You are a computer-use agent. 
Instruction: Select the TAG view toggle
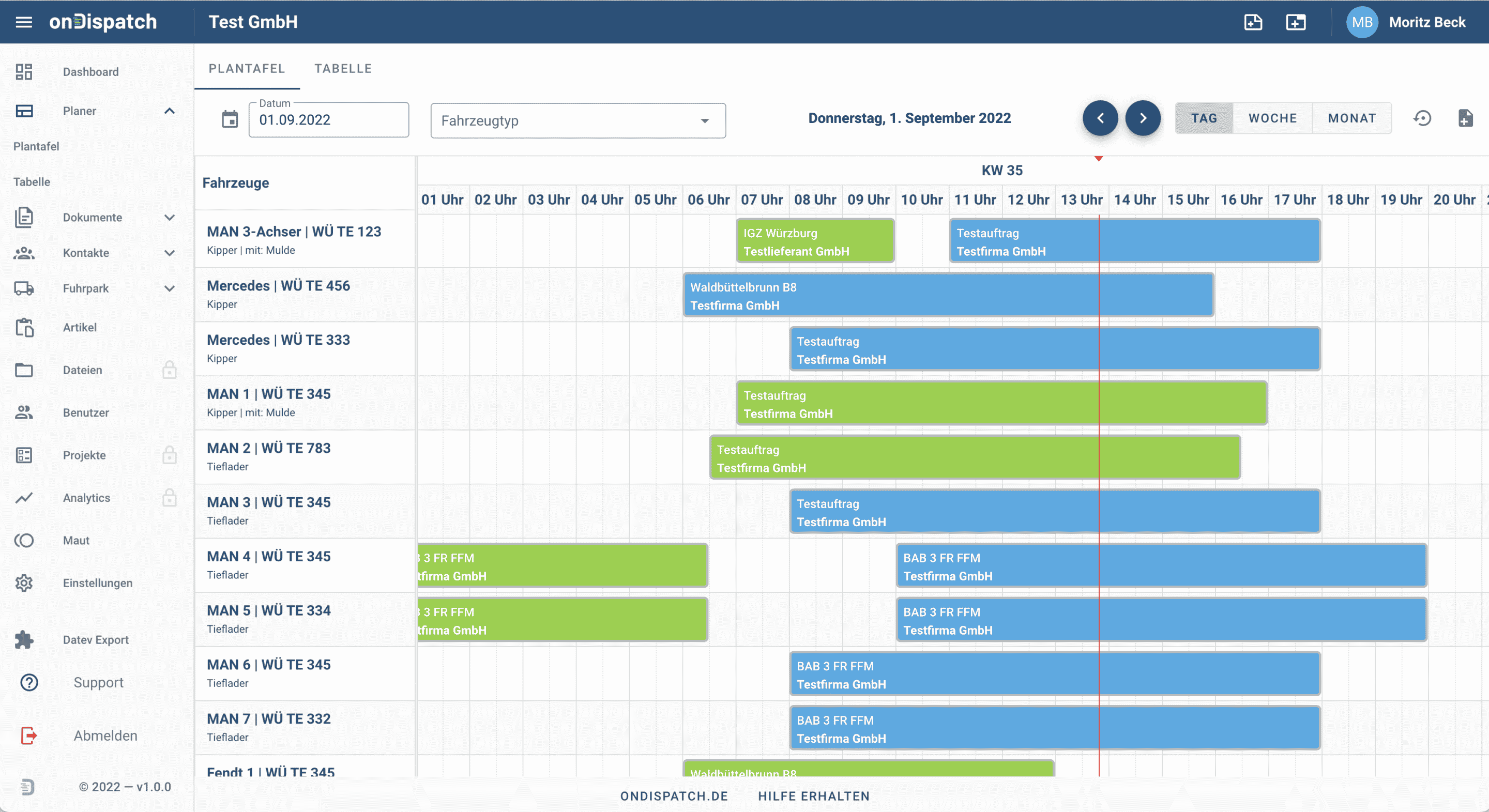pos(1204,118)
